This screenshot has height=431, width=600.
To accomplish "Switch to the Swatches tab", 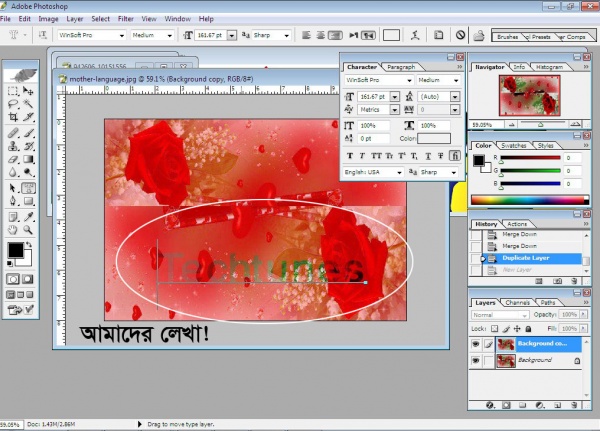I will pos(514,145).
